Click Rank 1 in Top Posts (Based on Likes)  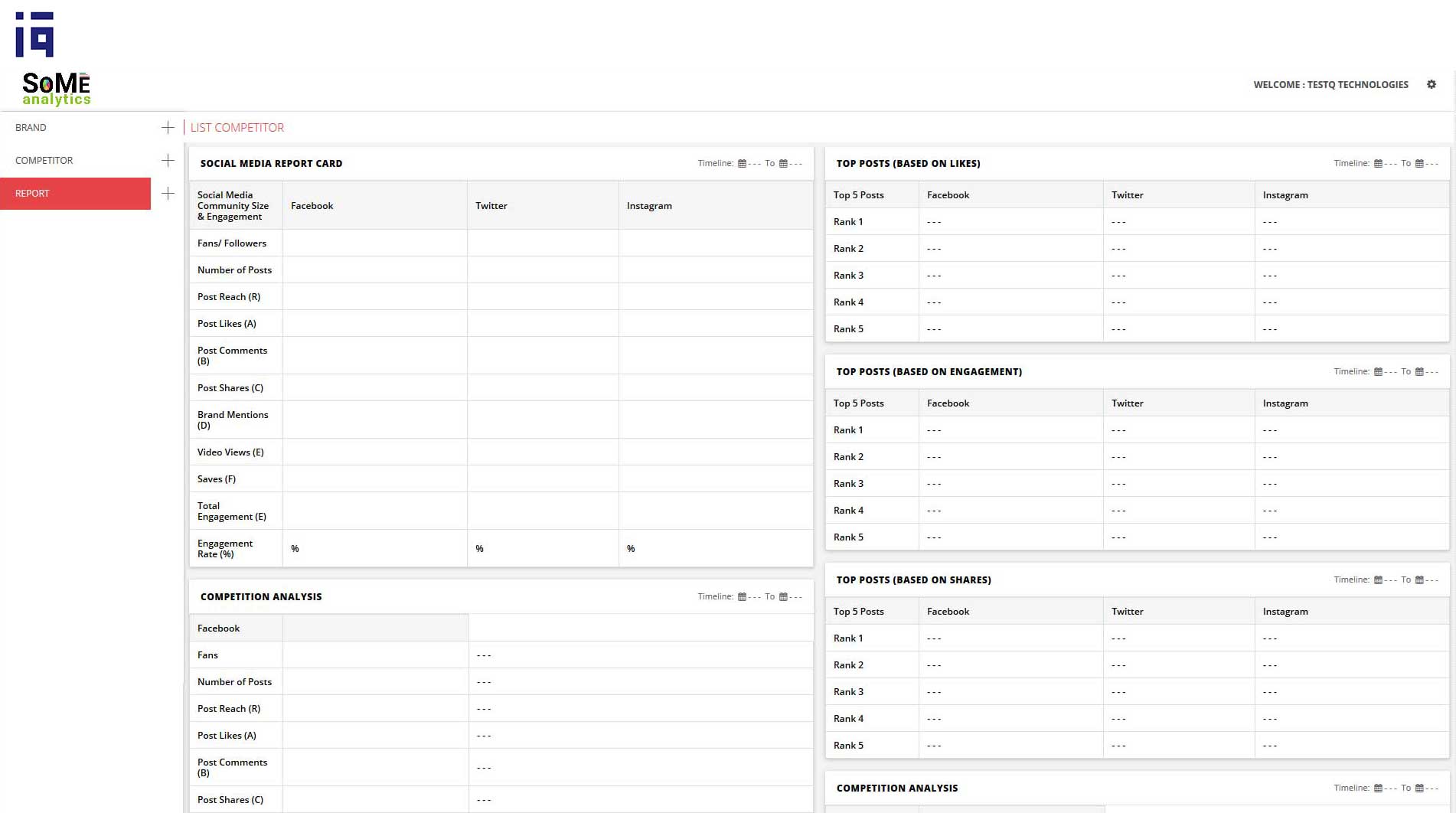coord(848,221)
